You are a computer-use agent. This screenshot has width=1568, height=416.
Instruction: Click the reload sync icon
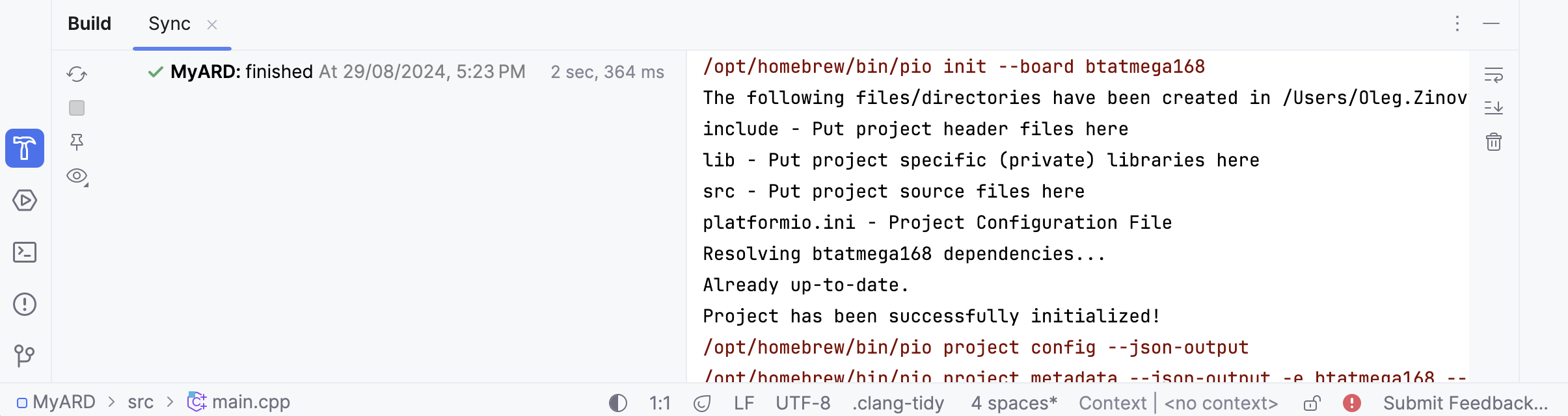[x=77, y=74]
